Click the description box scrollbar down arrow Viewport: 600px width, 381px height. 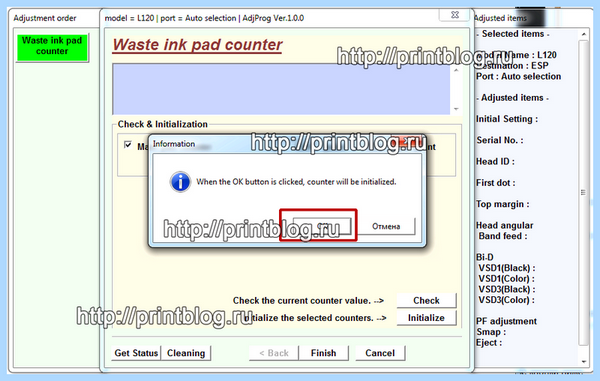(x=456, y=109)
